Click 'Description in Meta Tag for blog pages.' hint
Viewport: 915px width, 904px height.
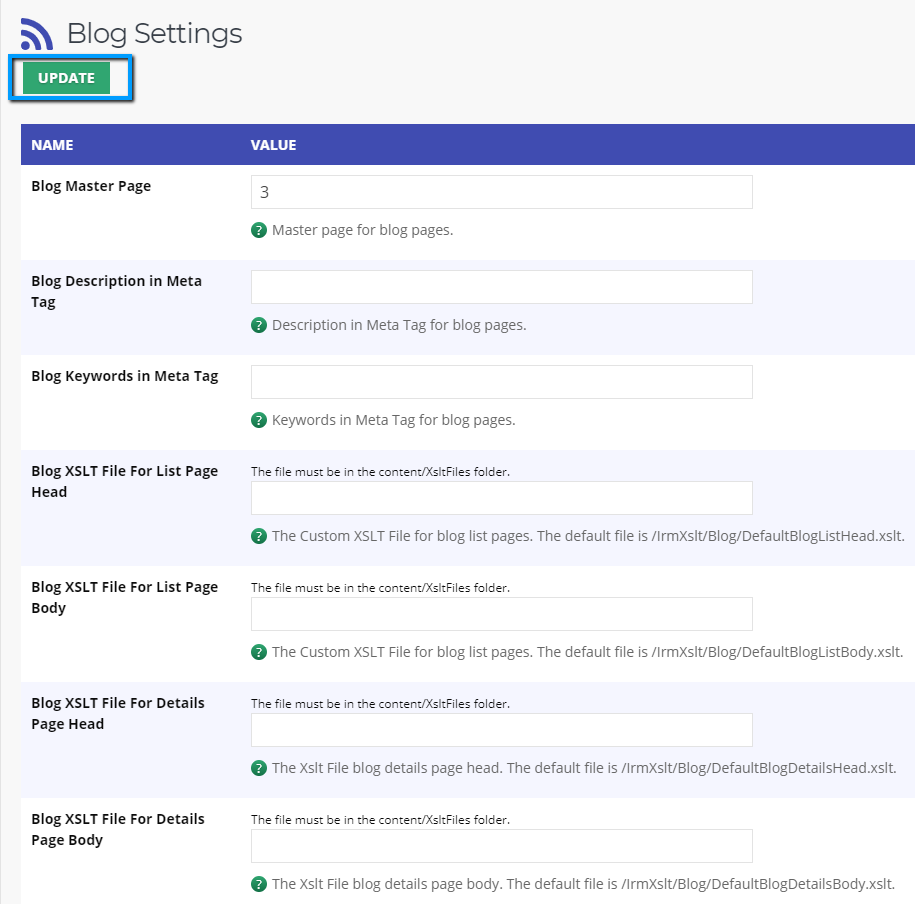pyautogui.click(x=399, y=325)
